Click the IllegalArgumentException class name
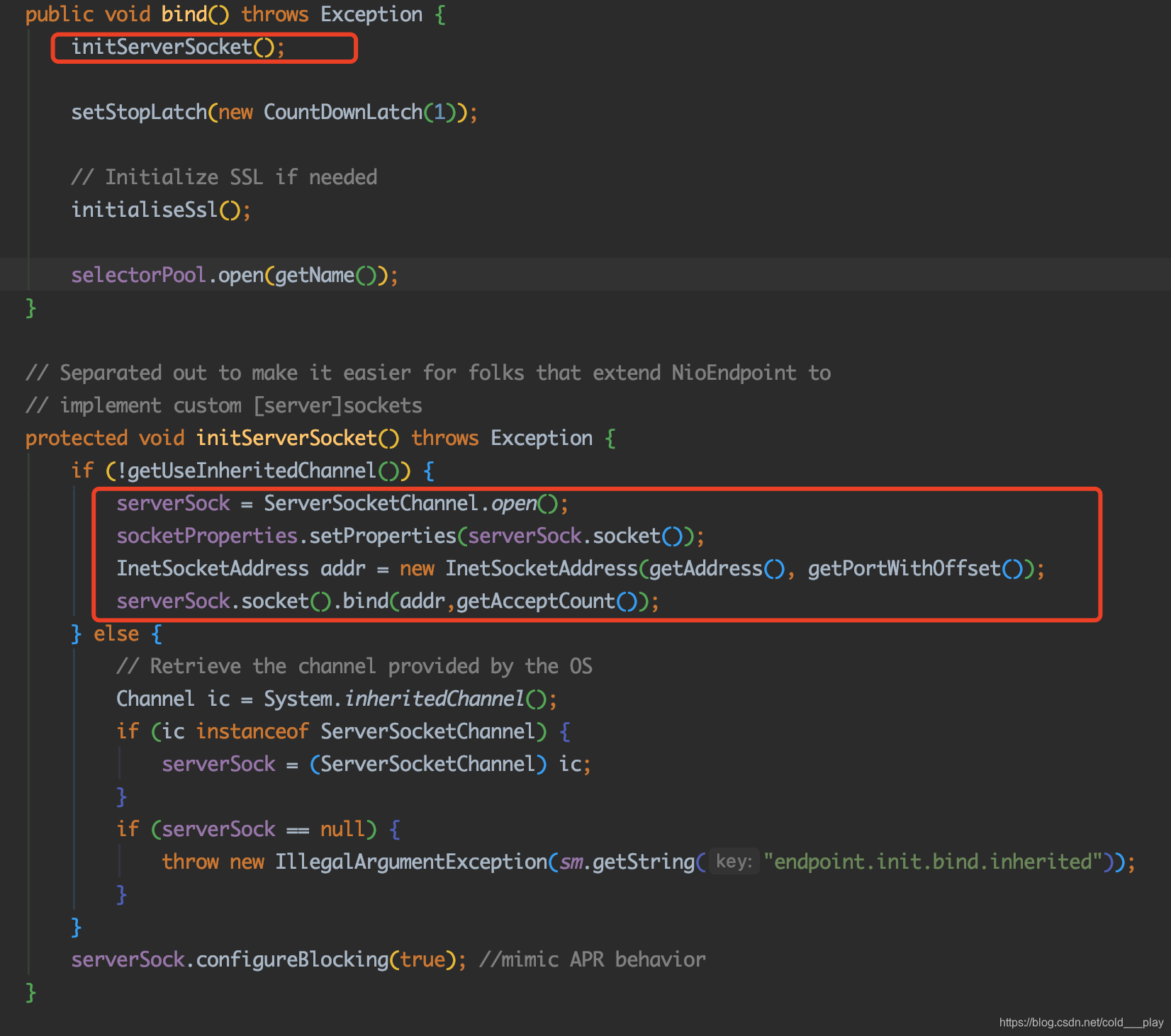This screenshot has width=1171, height=1036. click(411, 862)
